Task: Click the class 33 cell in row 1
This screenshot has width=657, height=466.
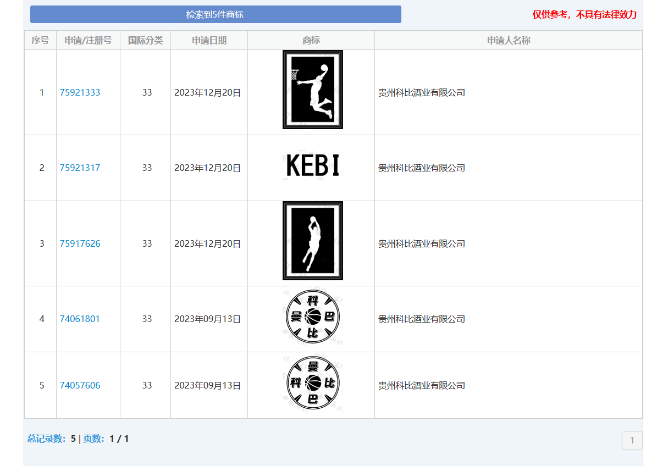Action: pyautogui.click(x=147, y=93)
